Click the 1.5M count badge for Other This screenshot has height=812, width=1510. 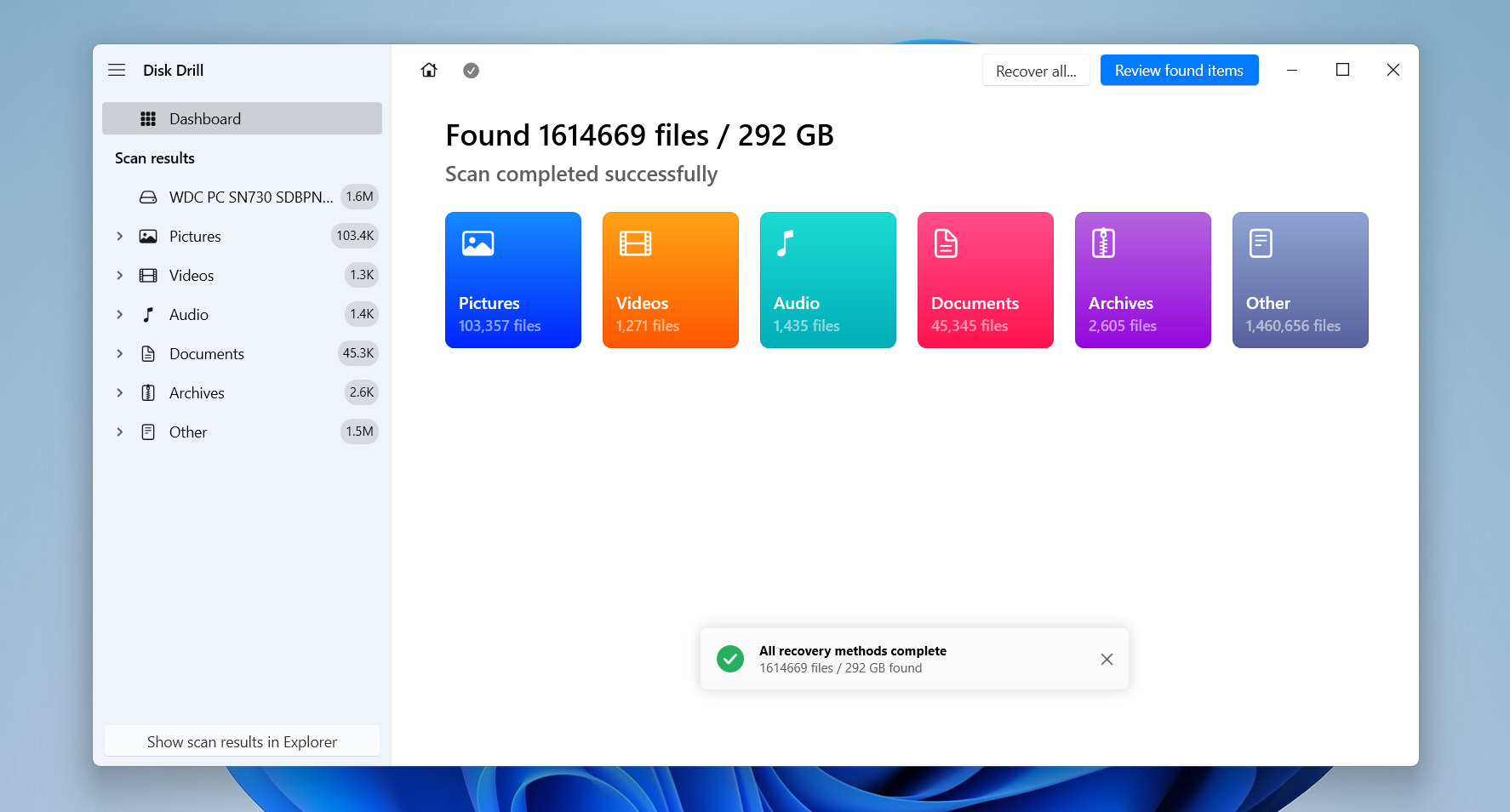click(359, 432)
